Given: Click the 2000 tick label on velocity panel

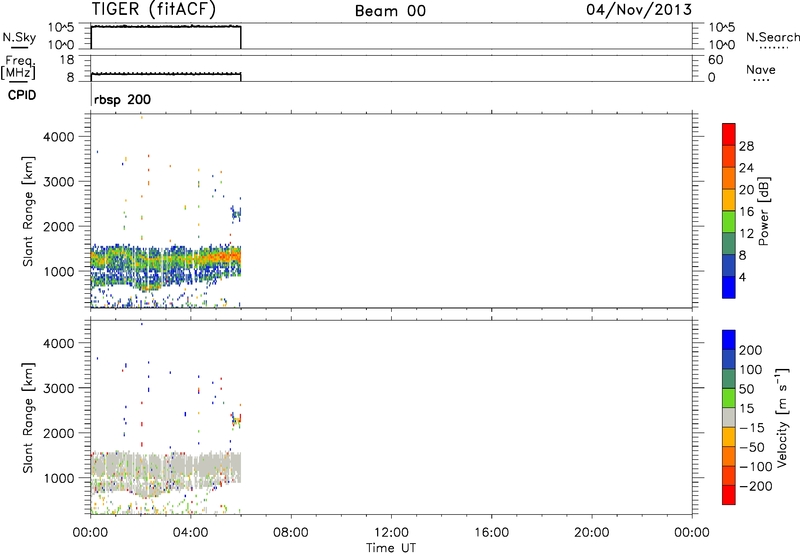Looking at the screenshot, I should click(x=59, y=433).
